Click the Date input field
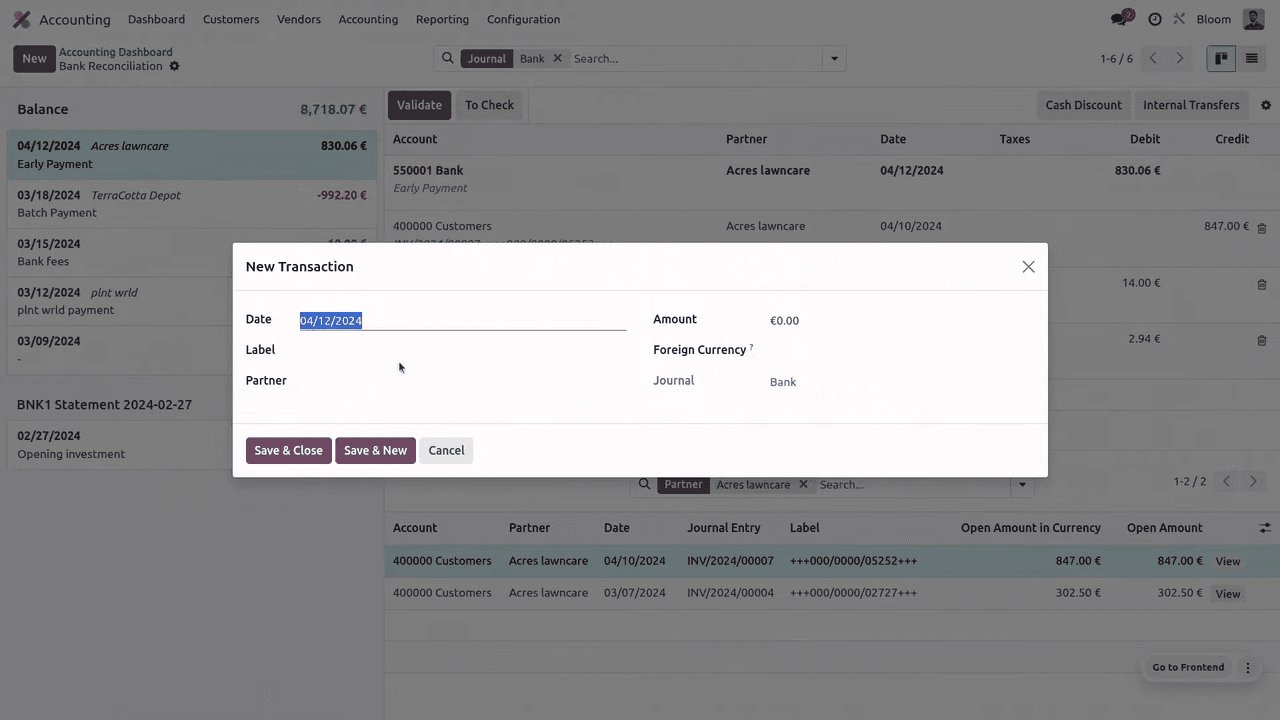 462,321
